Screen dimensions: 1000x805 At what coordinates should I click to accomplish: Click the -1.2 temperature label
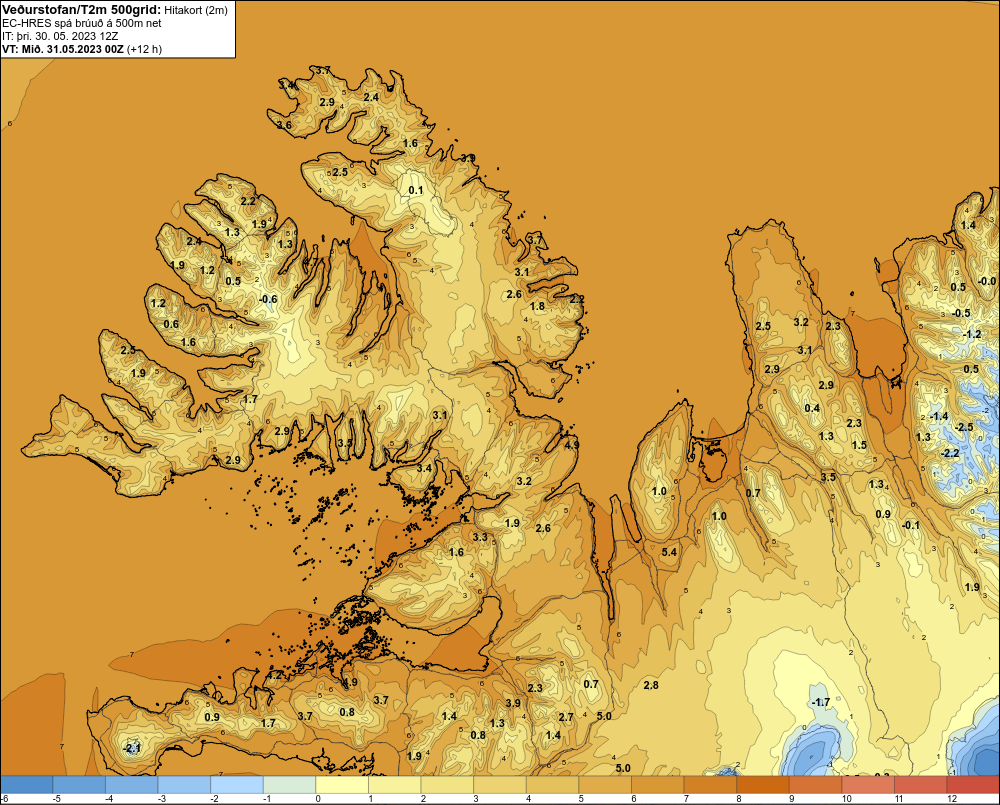click(x=972, y=334)
